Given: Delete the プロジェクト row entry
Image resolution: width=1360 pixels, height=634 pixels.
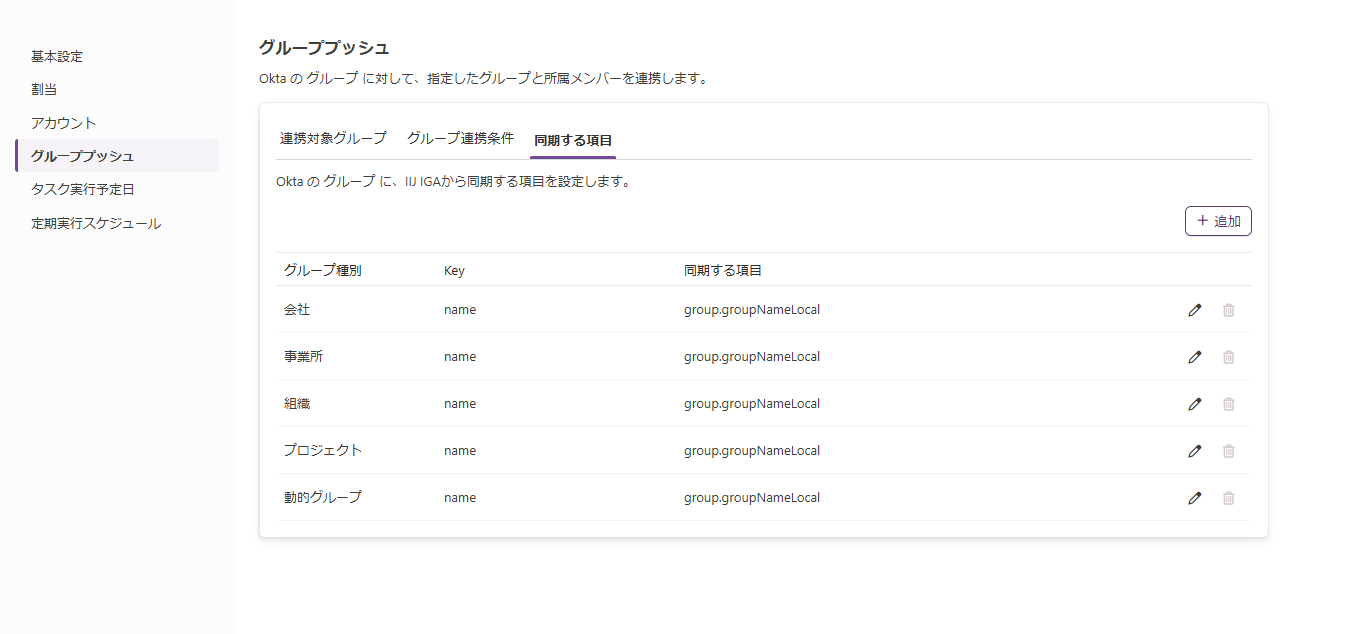Looking at the screenshot, I should [1228, 451].
